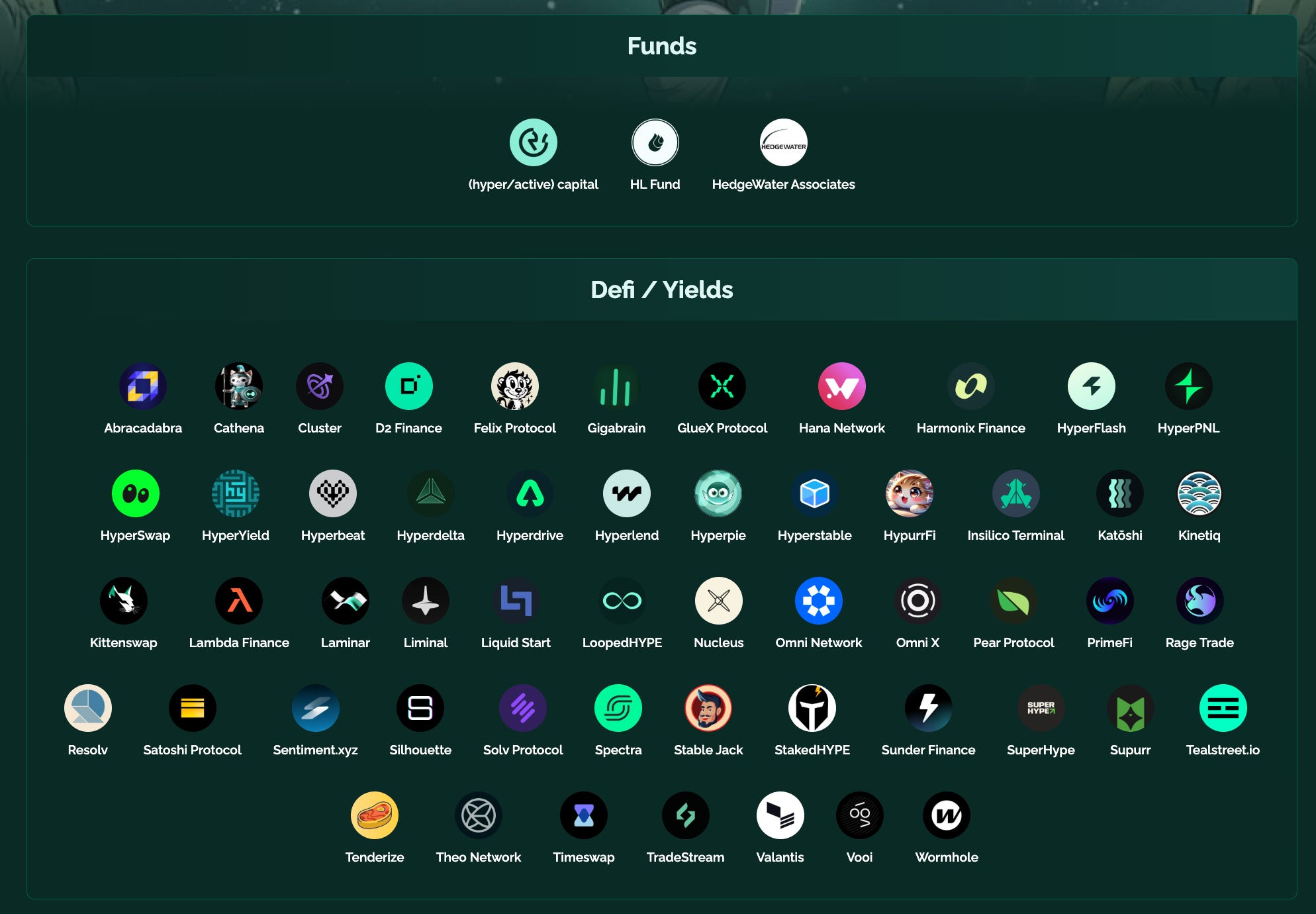Click the Satoshi Protocol yellow bars icon
The height and width of the screenshot is (914, 1316).
(x=193, y=708)
